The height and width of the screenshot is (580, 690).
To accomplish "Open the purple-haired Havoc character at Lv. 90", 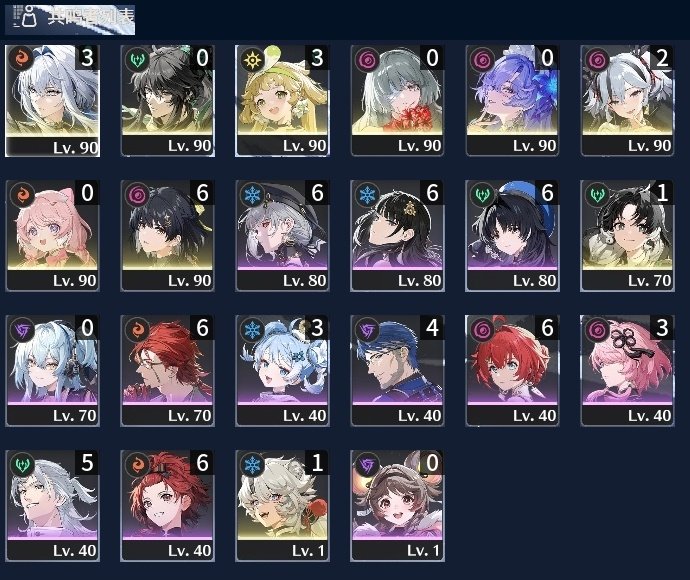I will point(512,101).
